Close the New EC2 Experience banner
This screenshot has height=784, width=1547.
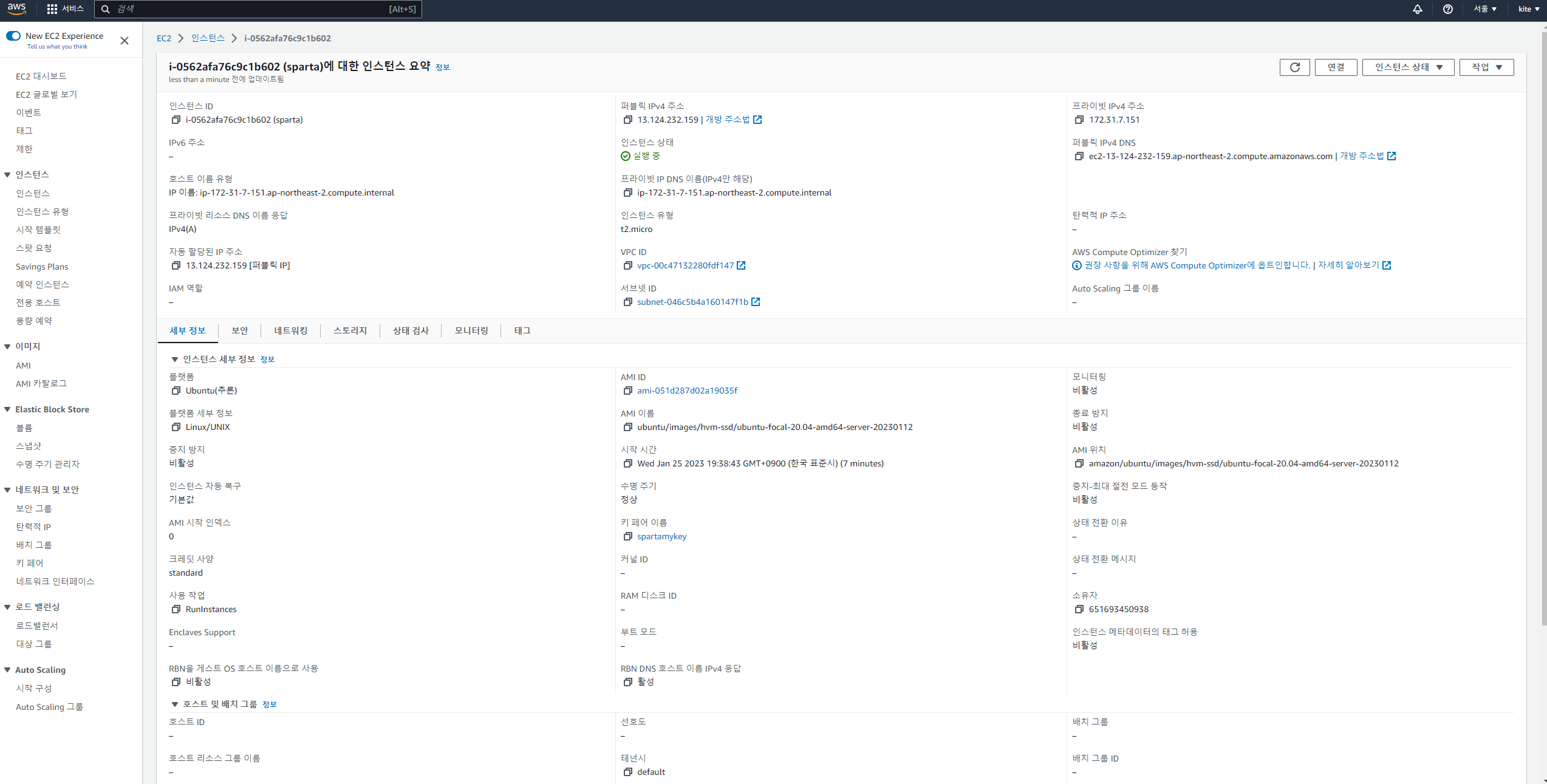click(x=125, y=41)
